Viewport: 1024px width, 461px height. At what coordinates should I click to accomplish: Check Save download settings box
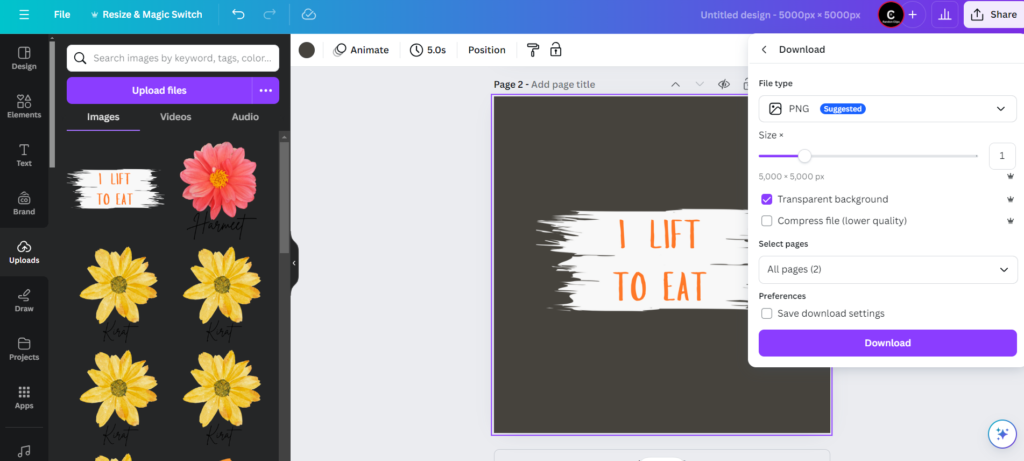pyautogui.click(x=767, y=313)
